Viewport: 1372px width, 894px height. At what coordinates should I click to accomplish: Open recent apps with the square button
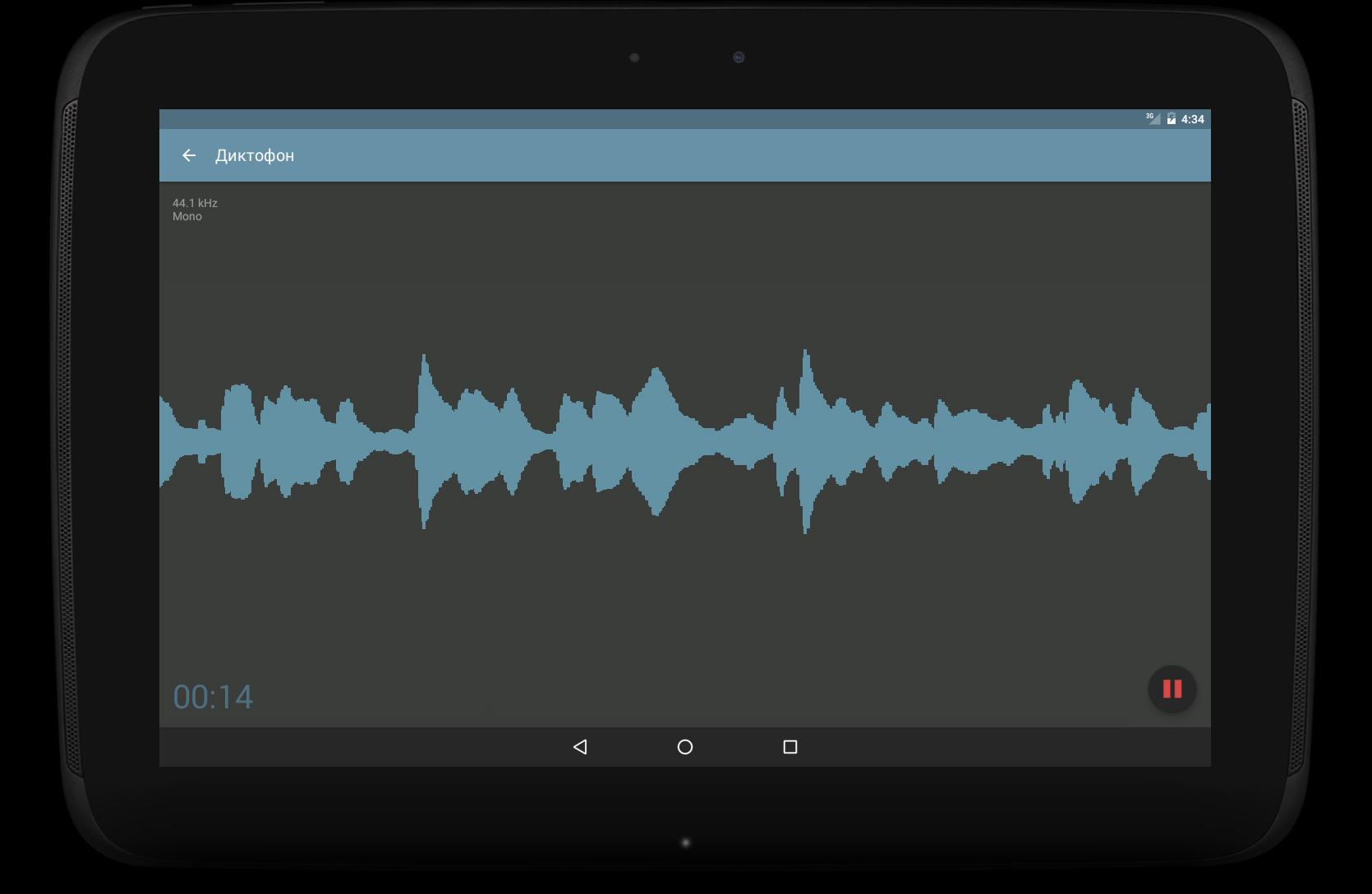click(x=790, y=747)
